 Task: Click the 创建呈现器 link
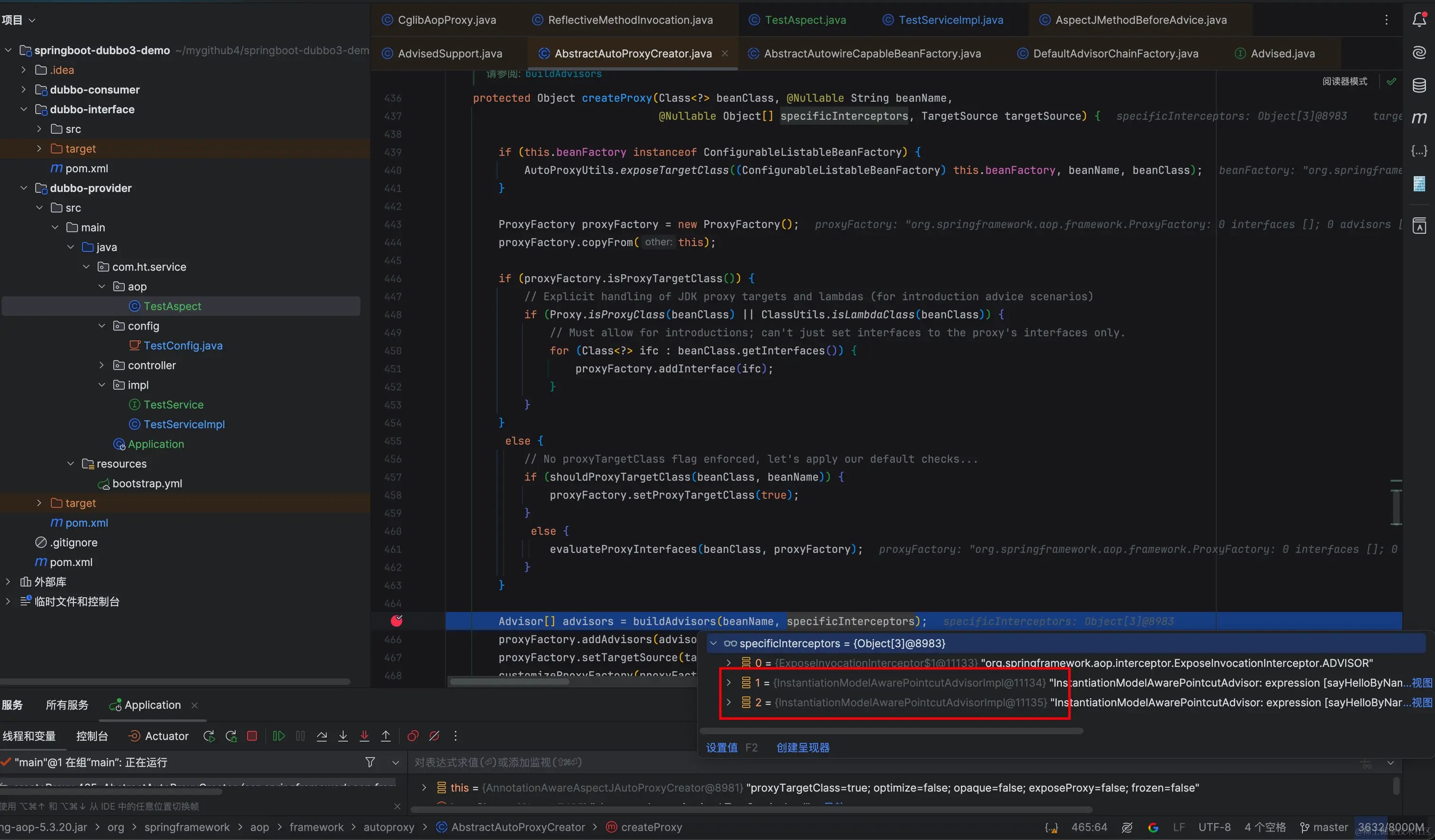(802, 747)
